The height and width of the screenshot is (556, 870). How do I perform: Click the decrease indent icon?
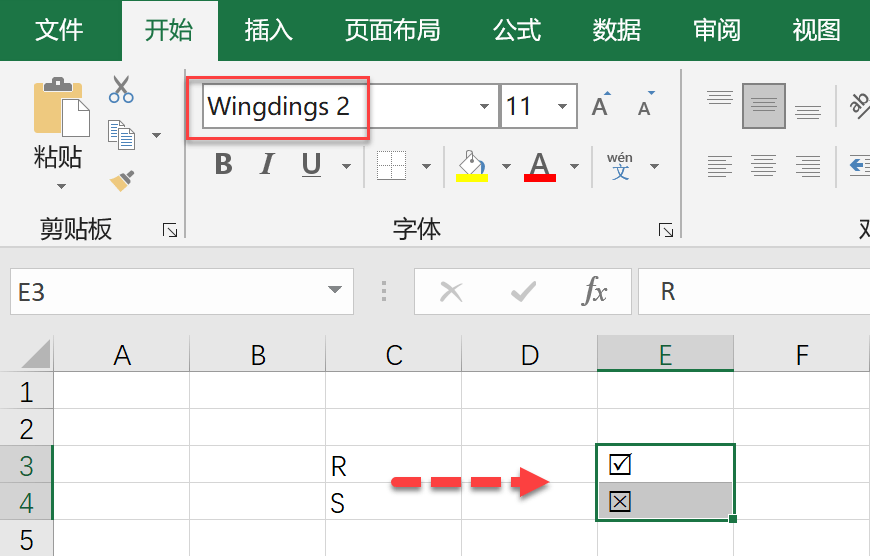click(859, 166)
